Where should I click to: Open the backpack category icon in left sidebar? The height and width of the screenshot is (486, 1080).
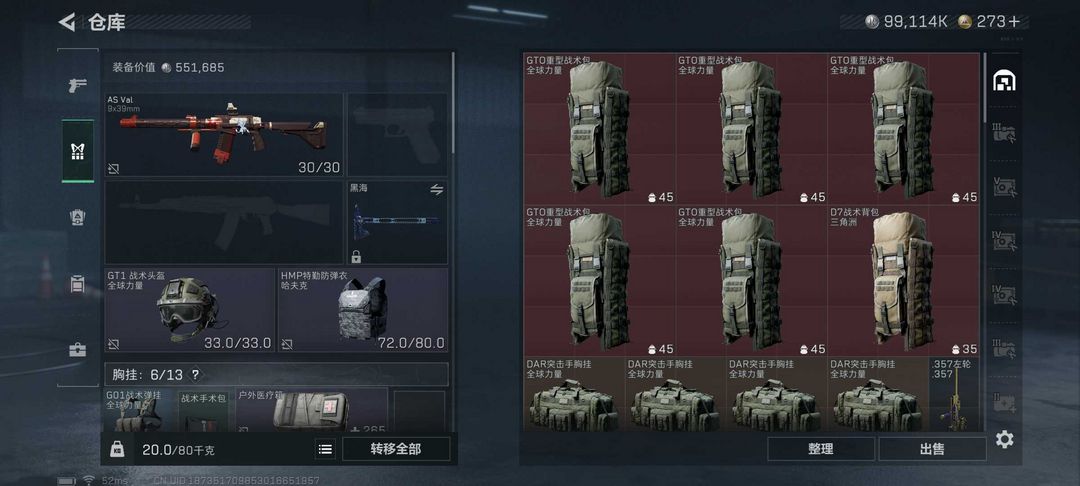77,284
